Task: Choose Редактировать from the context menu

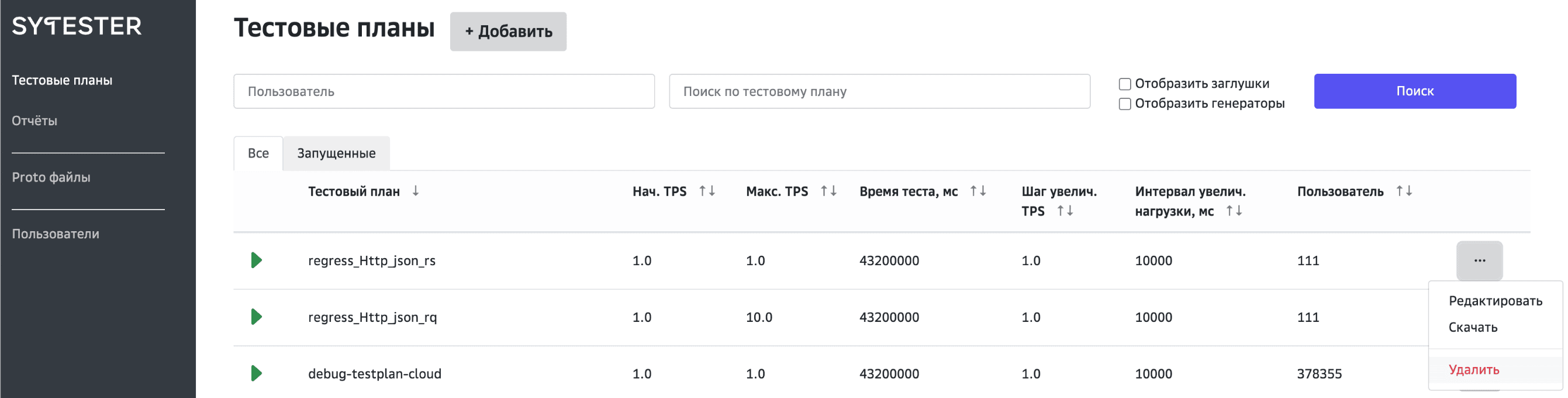Action: (x=1496, y=300)
